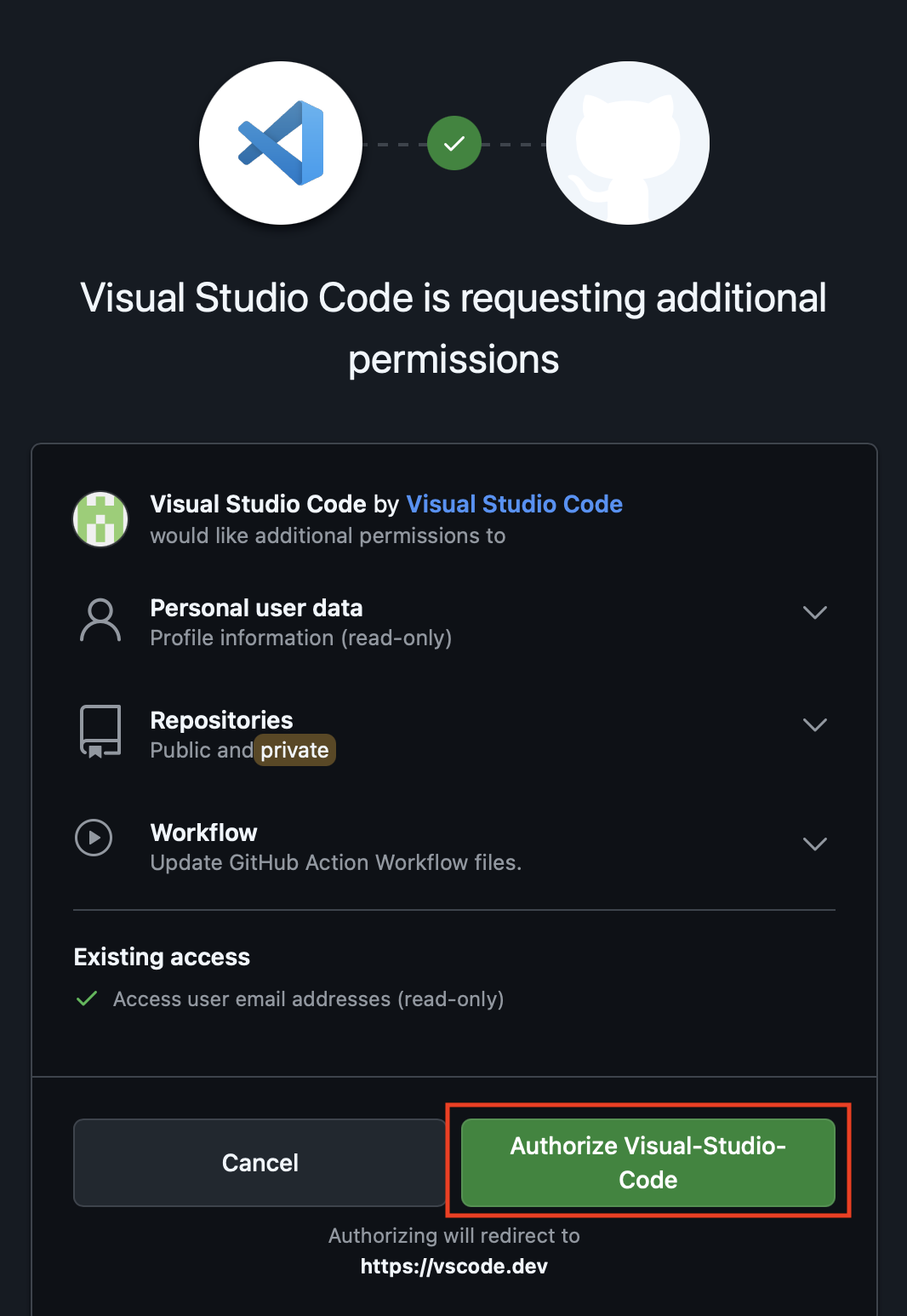Open the https://vscode.dev link
Image resolution: width=907 pixels, height=1316 pixels.
454,1266
